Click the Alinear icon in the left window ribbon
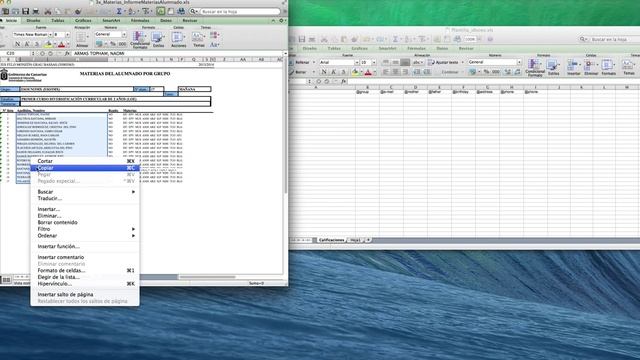Screen dimensions: 640x360 click(82, 40)
